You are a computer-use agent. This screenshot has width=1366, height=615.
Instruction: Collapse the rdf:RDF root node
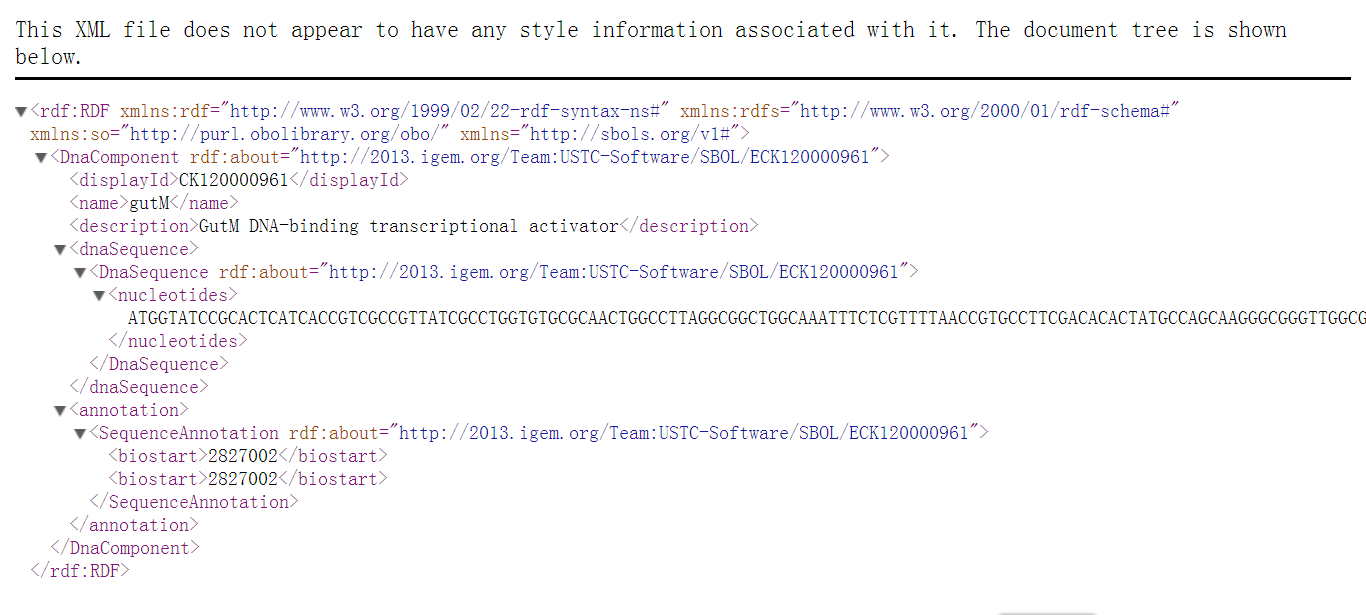(x=21, y=111)
